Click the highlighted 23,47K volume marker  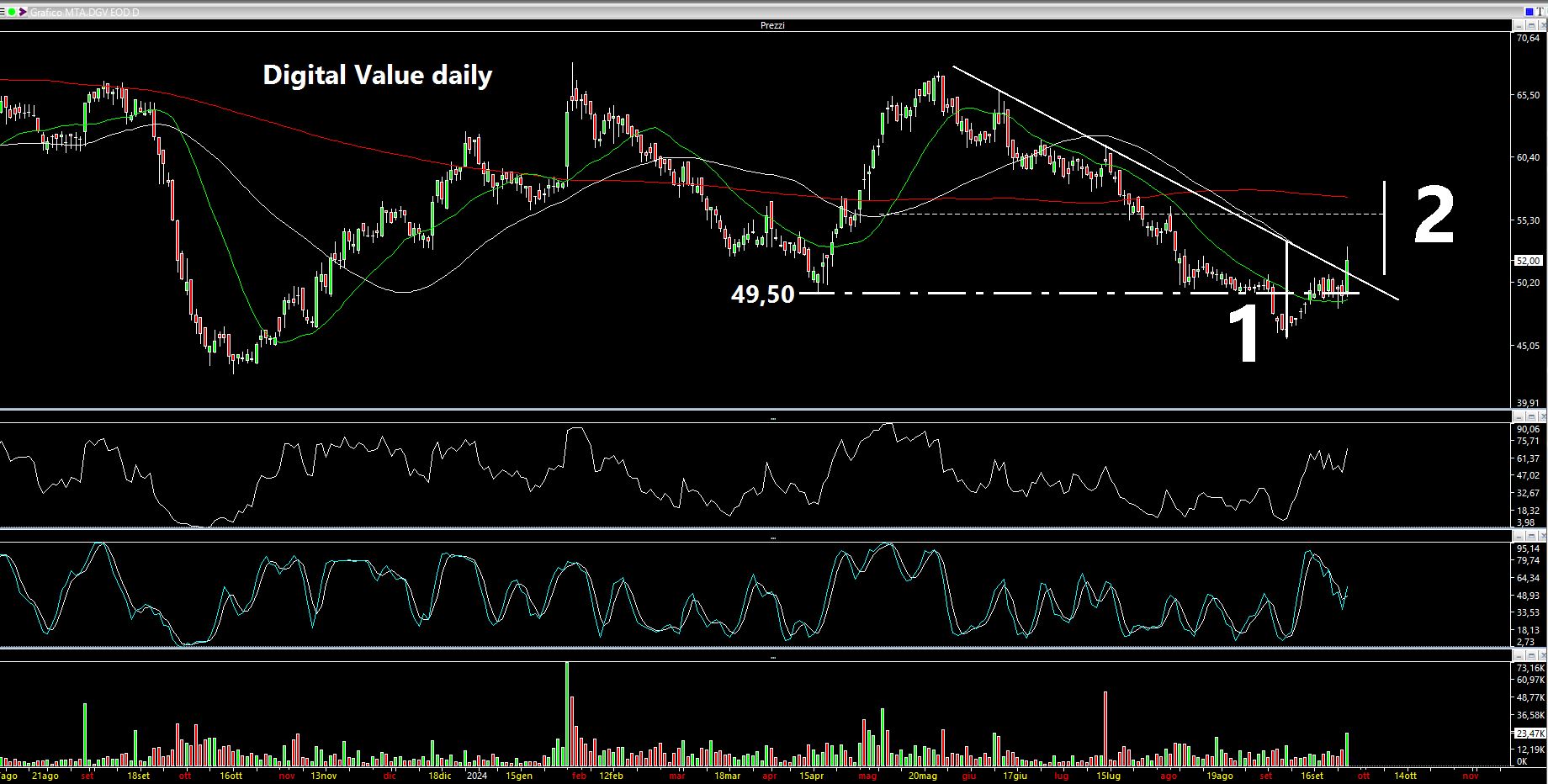pyautogui.click(x=1529, y=734)
